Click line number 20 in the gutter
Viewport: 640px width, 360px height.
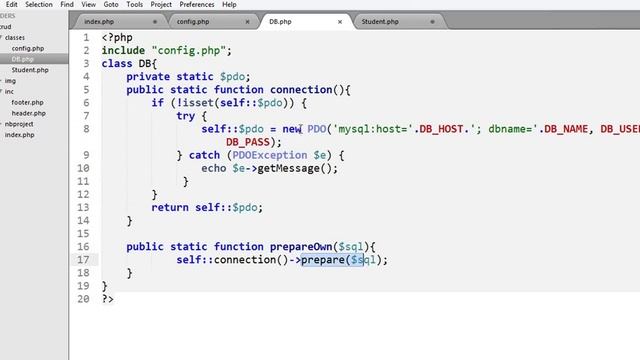point(83,299)
